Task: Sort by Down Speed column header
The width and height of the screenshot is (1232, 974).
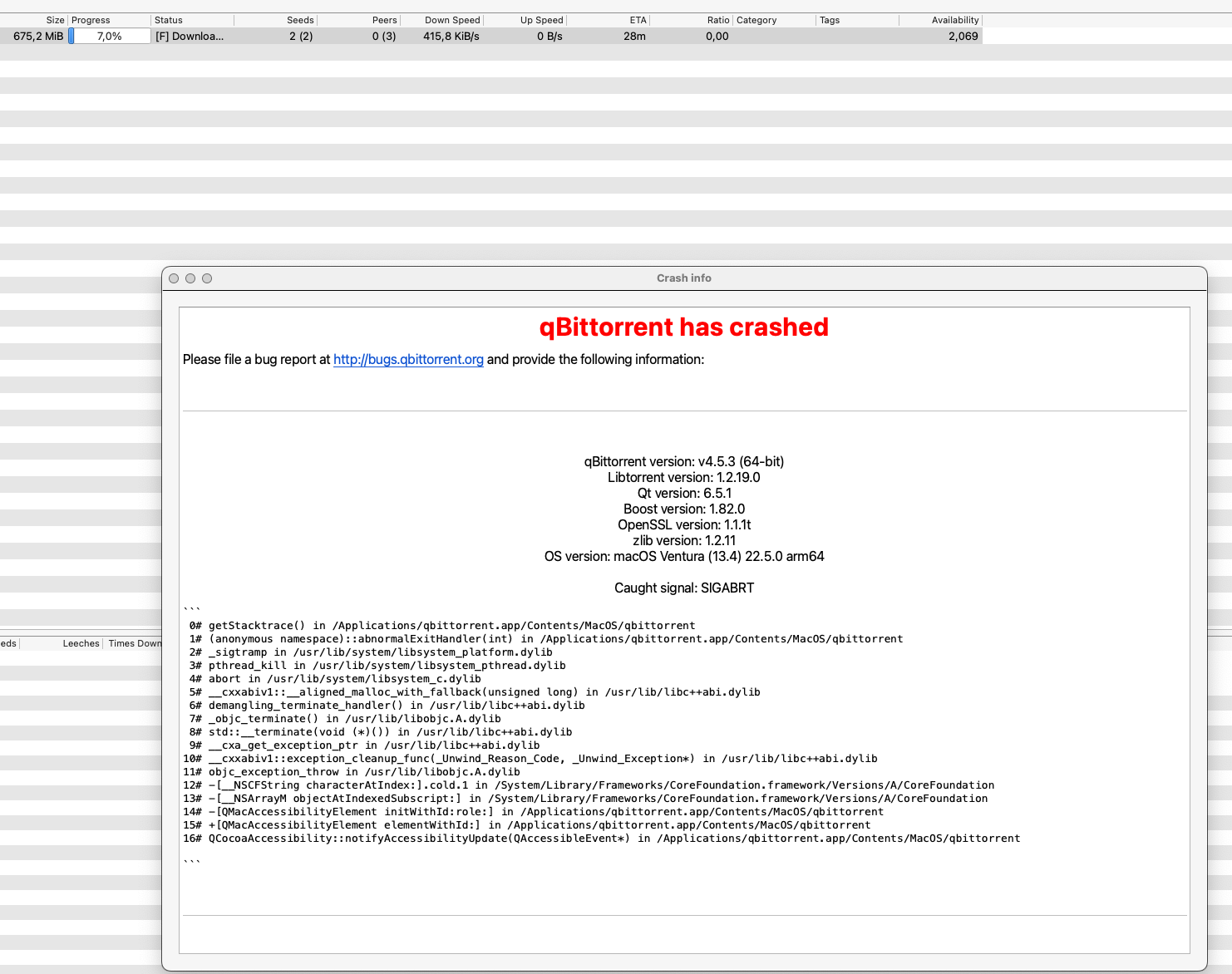Action: 449,19
